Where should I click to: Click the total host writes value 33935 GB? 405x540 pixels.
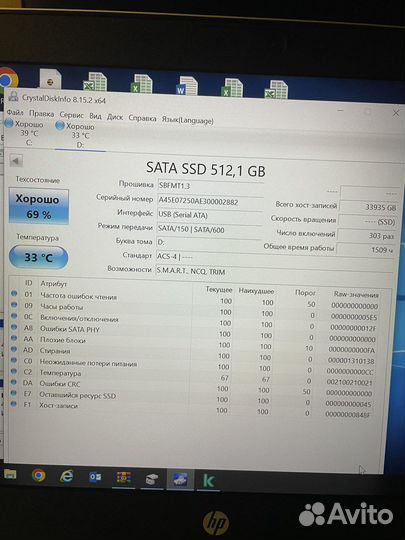click(369, 208)
